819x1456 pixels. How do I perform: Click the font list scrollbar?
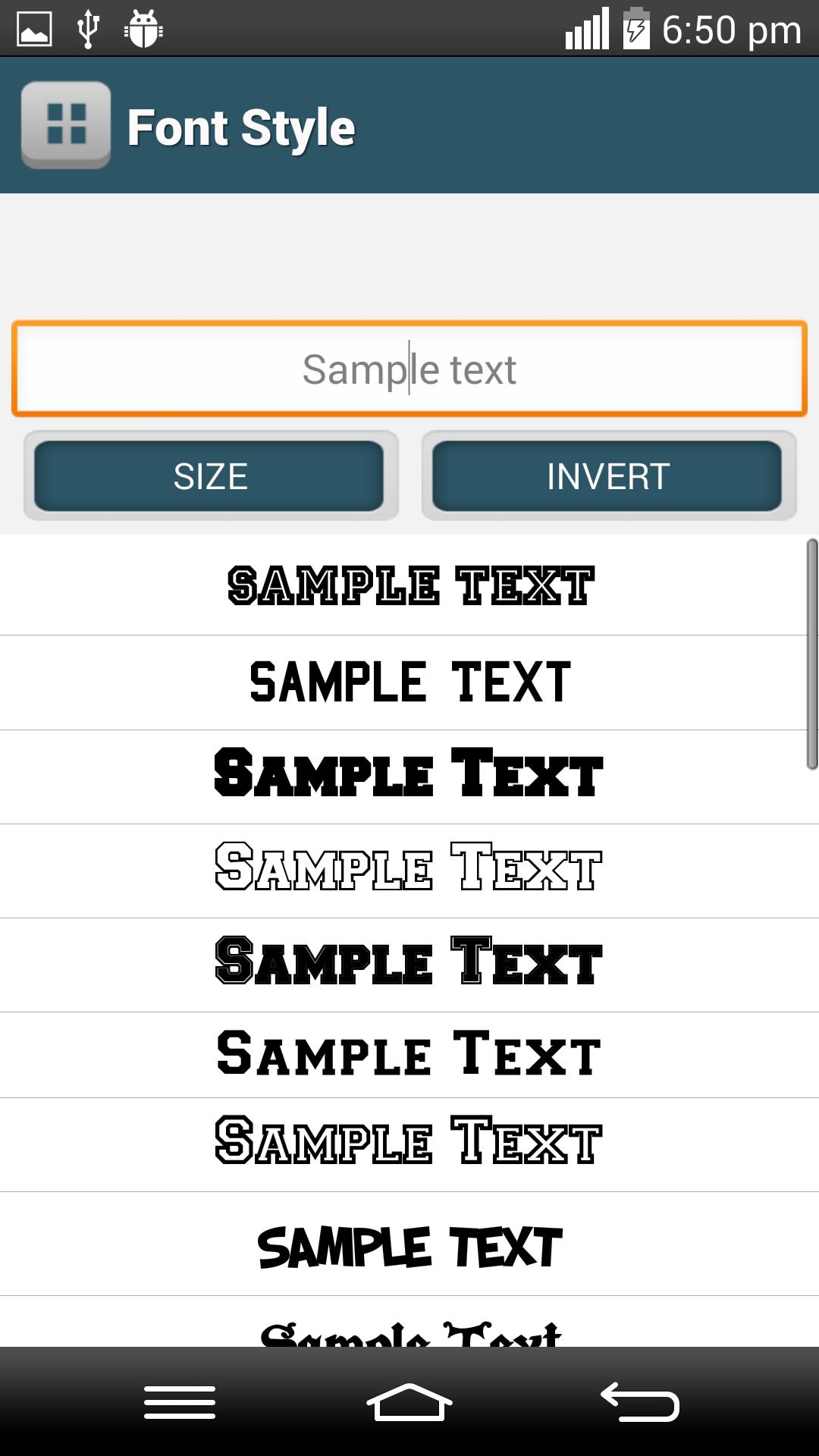(x=811, y=654)
